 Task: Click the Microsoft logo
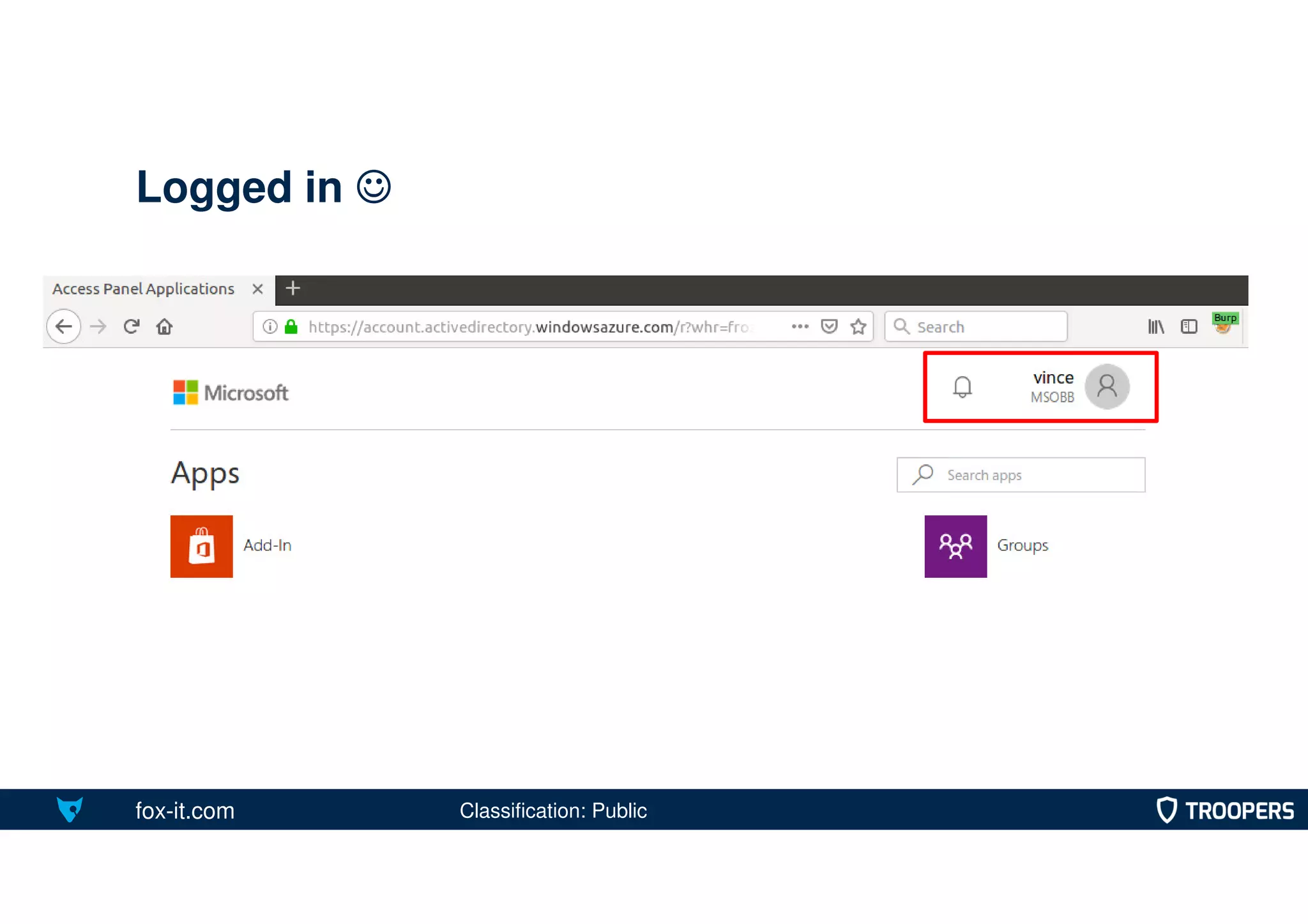coord(231,393)
